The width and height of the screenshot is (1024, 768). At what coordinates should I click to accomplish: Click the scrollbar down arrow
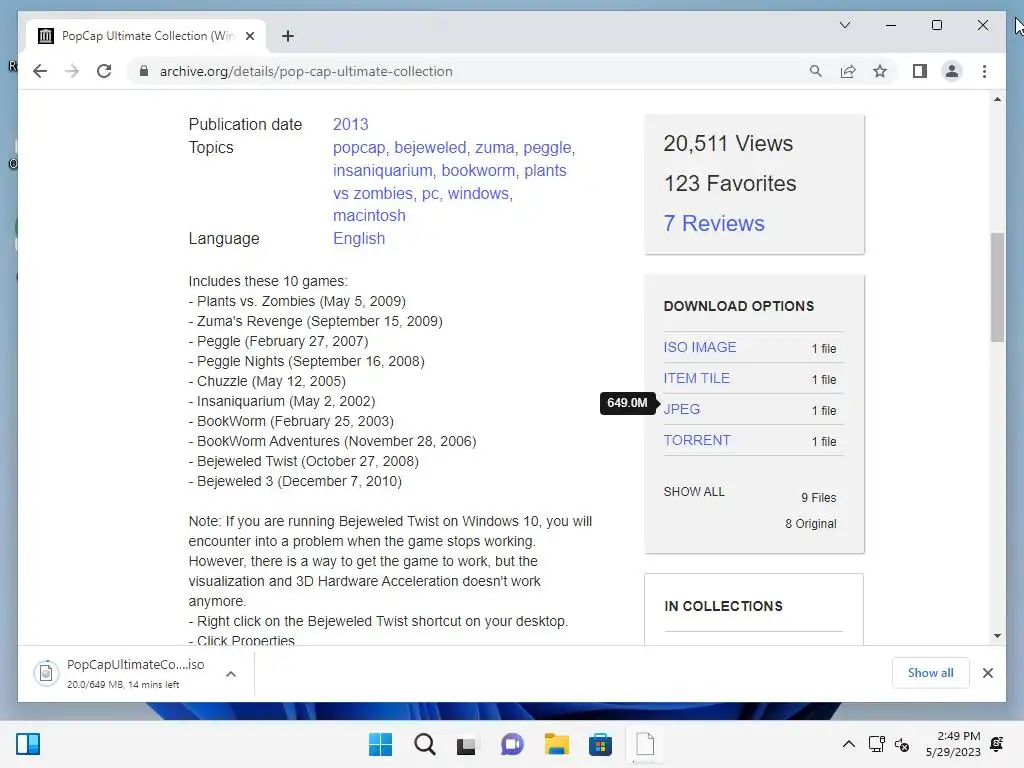[997, 635]
